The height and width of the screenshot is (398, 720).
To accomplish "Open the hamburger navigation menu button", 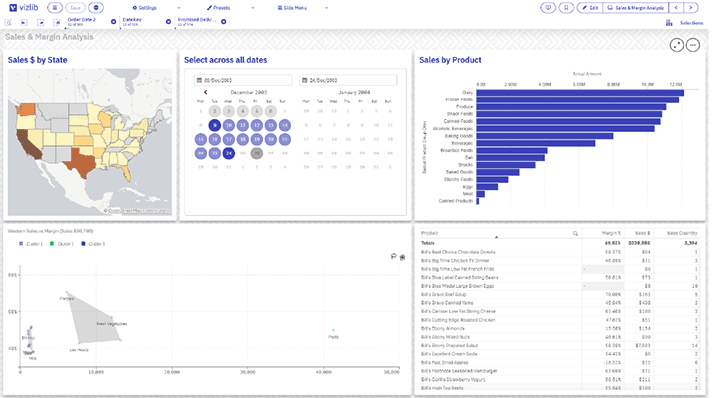I will 55,7.
